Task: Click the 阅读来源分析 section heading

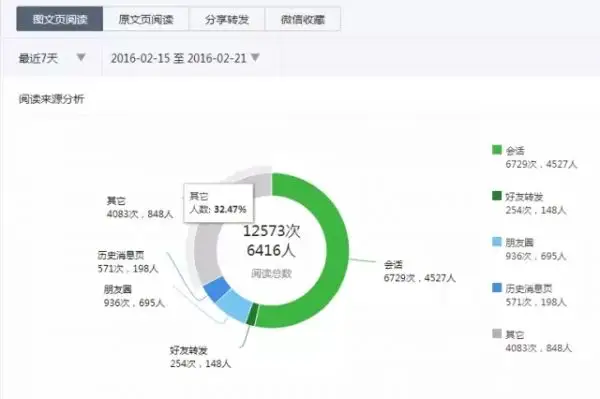Action: point(51,99)
